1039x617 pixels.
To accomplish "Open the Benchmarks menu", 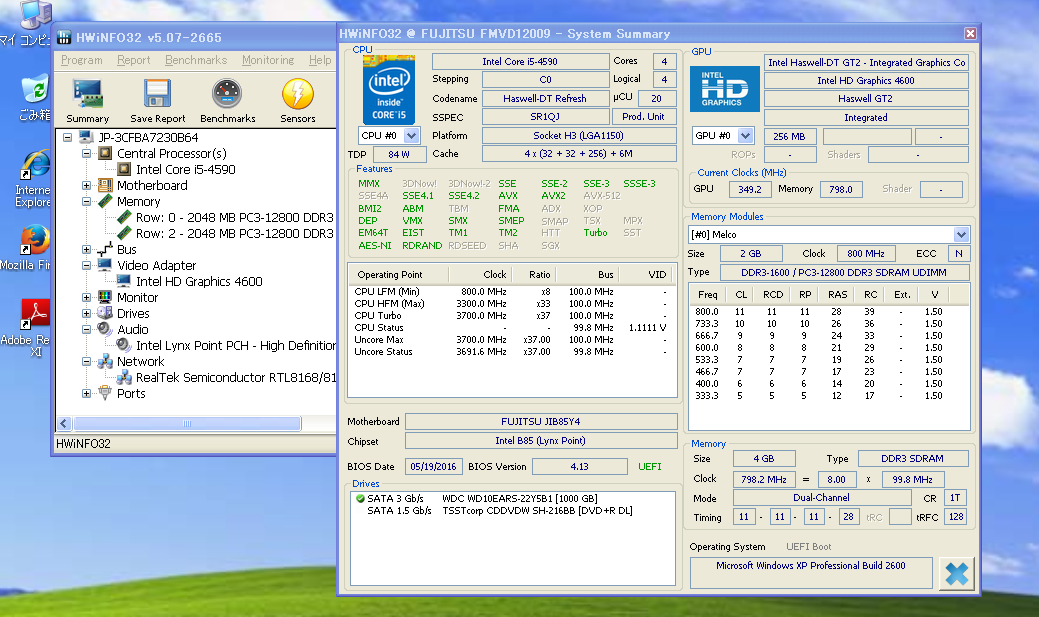I will coord(196,60).
